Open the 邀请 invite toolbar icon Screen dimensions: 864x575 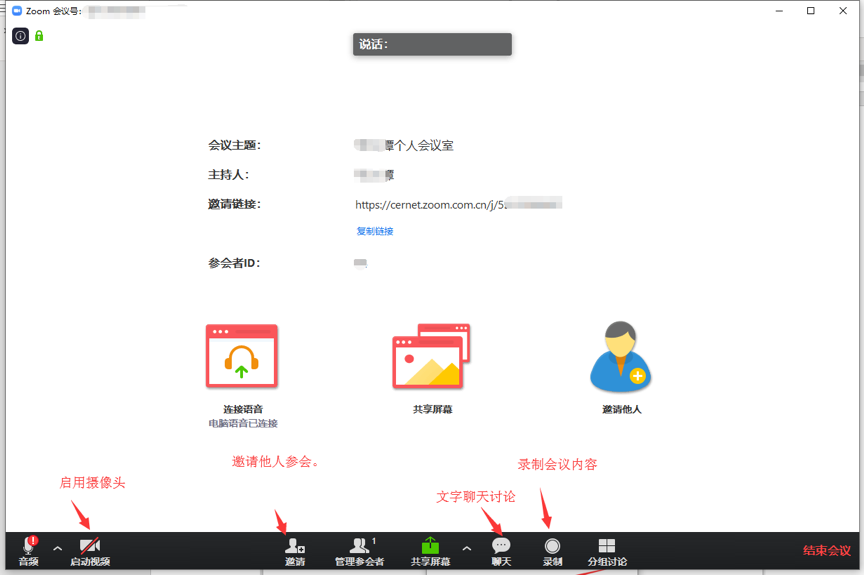294,549
